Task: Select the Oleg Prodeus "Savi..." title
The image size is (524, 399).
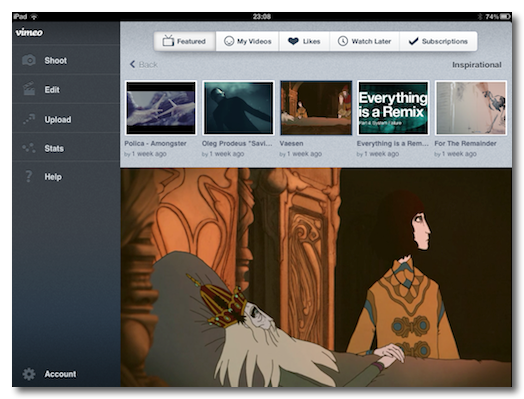Action: pyautogui.click(x=237, y=143)
